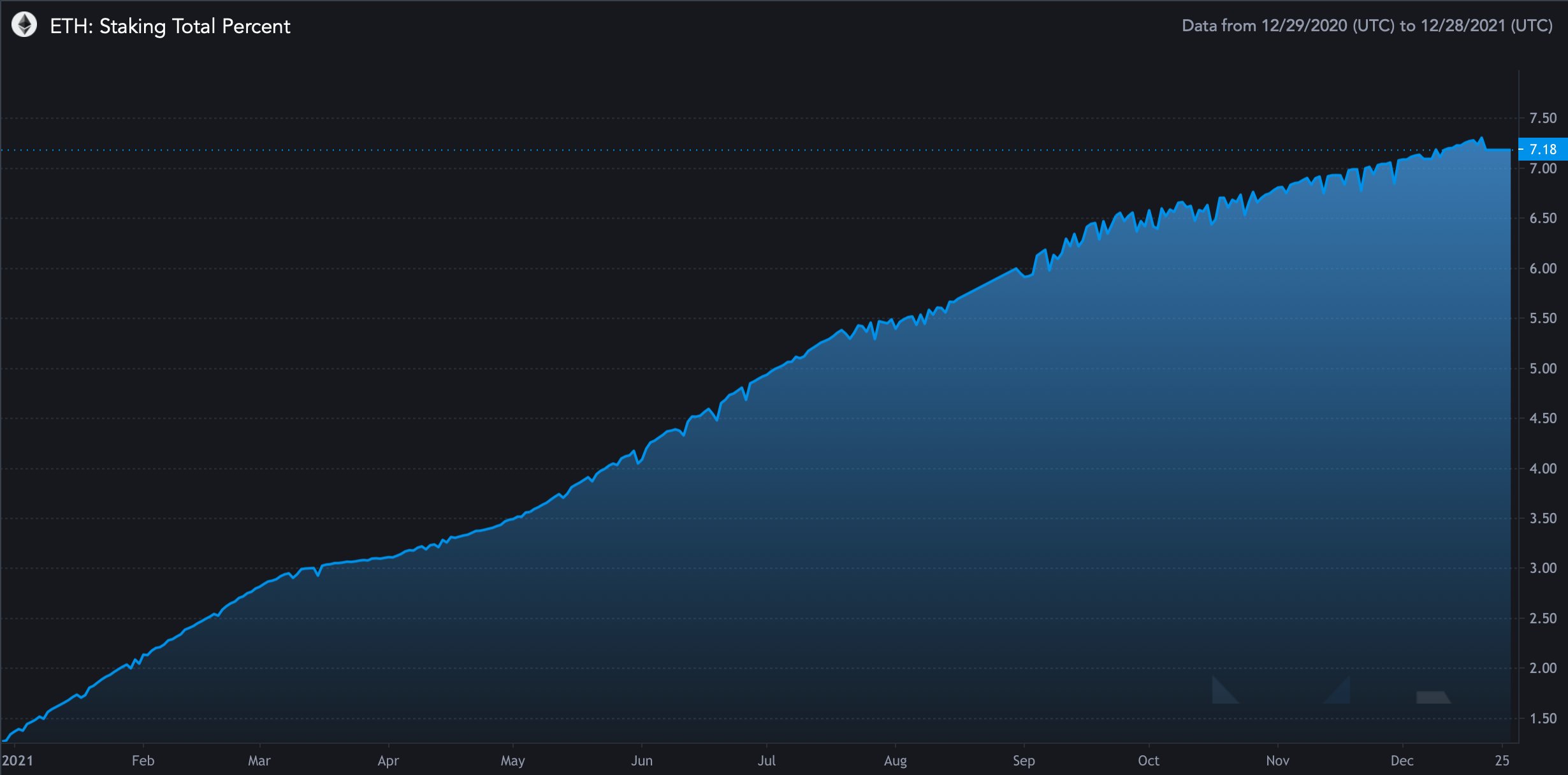The image size is (1568, 775).
Task: Click the blue 7.18 current value tag
Action: pos(1543,149)
